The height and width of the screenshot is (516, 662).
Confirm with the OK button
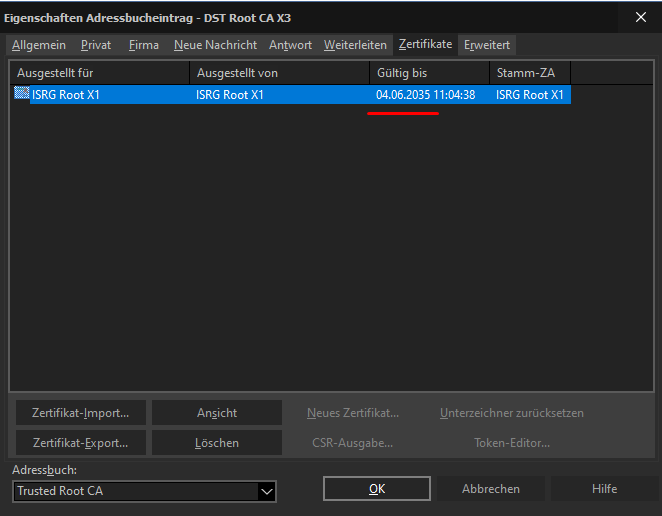377,489
